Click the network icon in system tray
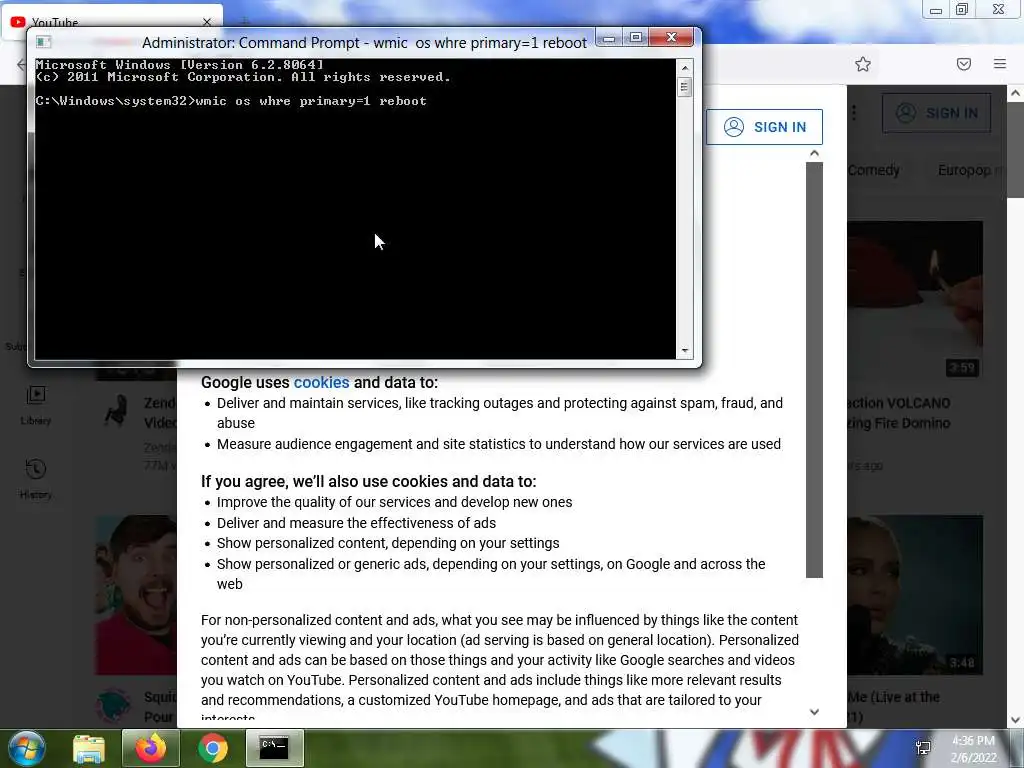 click(x=923, y=748)
